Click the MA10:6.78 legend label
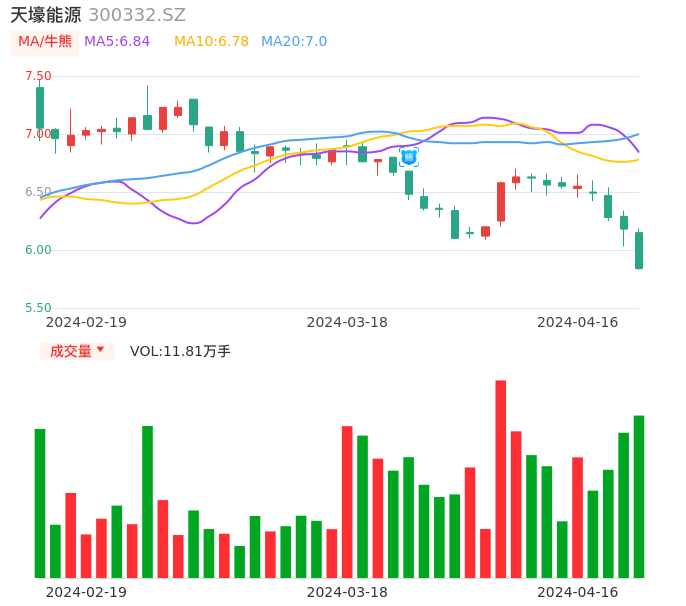Viewport: 686px width, 606px height. pyautogui.click(x=211, y=42)
